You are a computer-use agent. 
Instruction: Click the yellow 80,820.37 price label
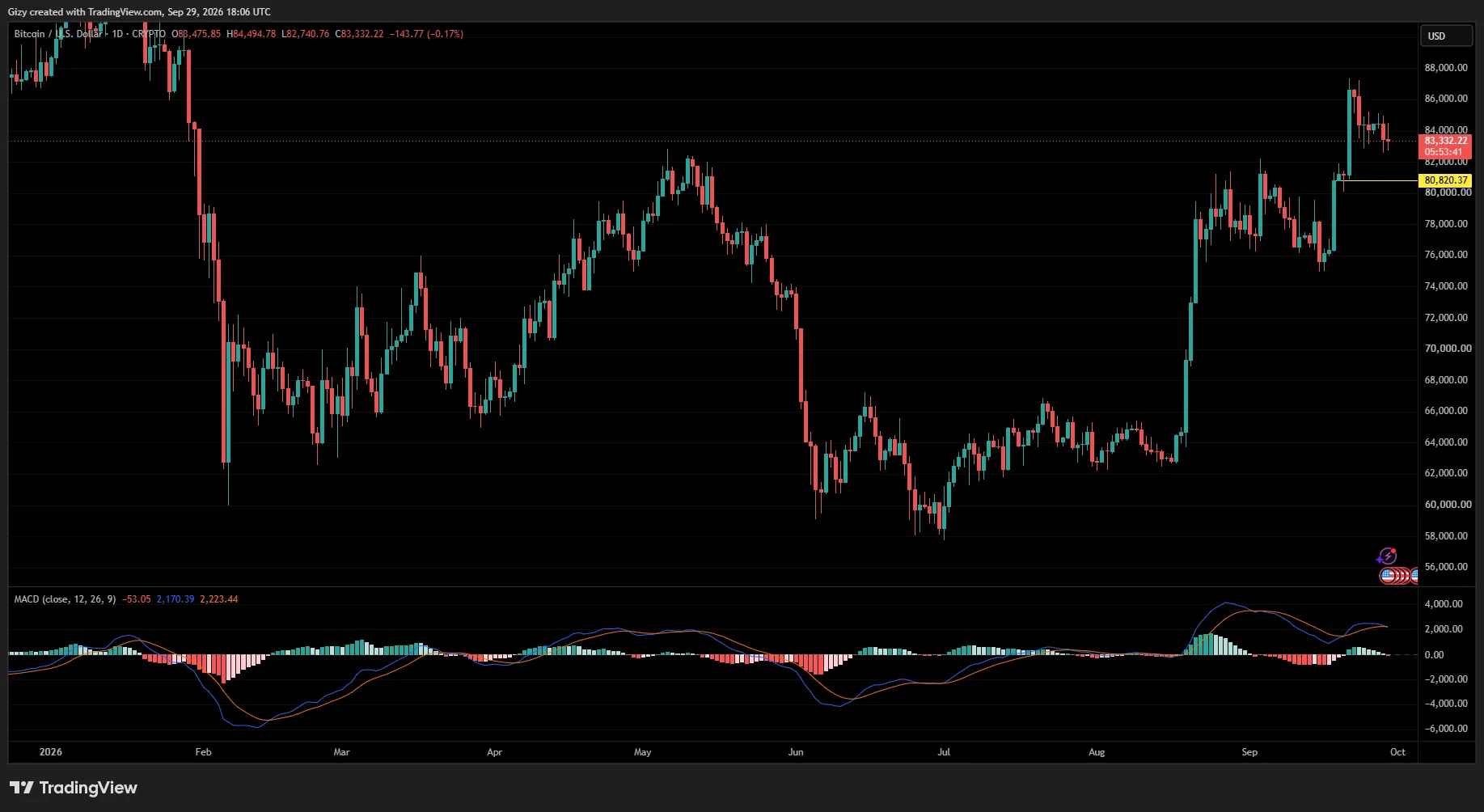[x=1446, y=180]
